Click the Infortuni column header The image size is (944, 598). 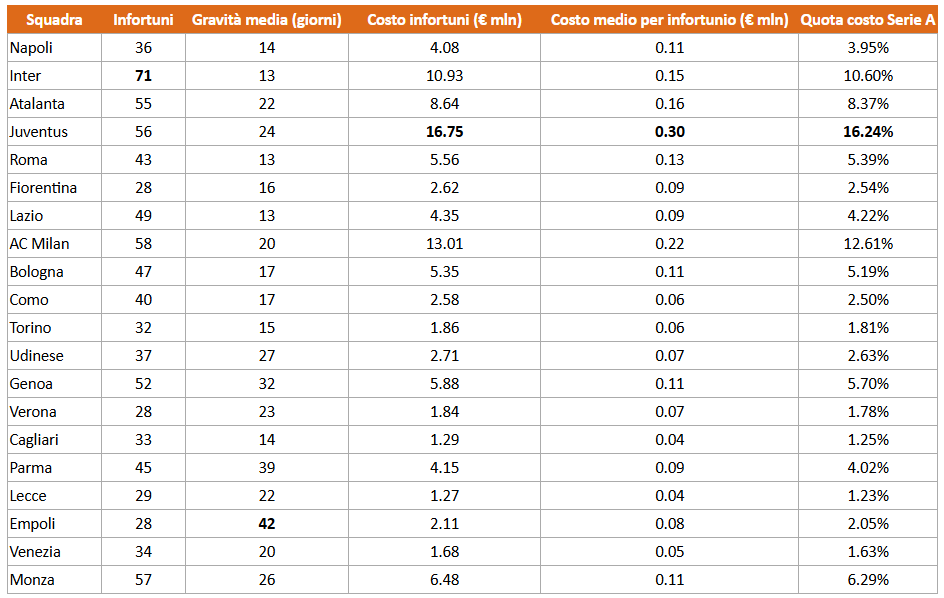(x=143, y=20)
